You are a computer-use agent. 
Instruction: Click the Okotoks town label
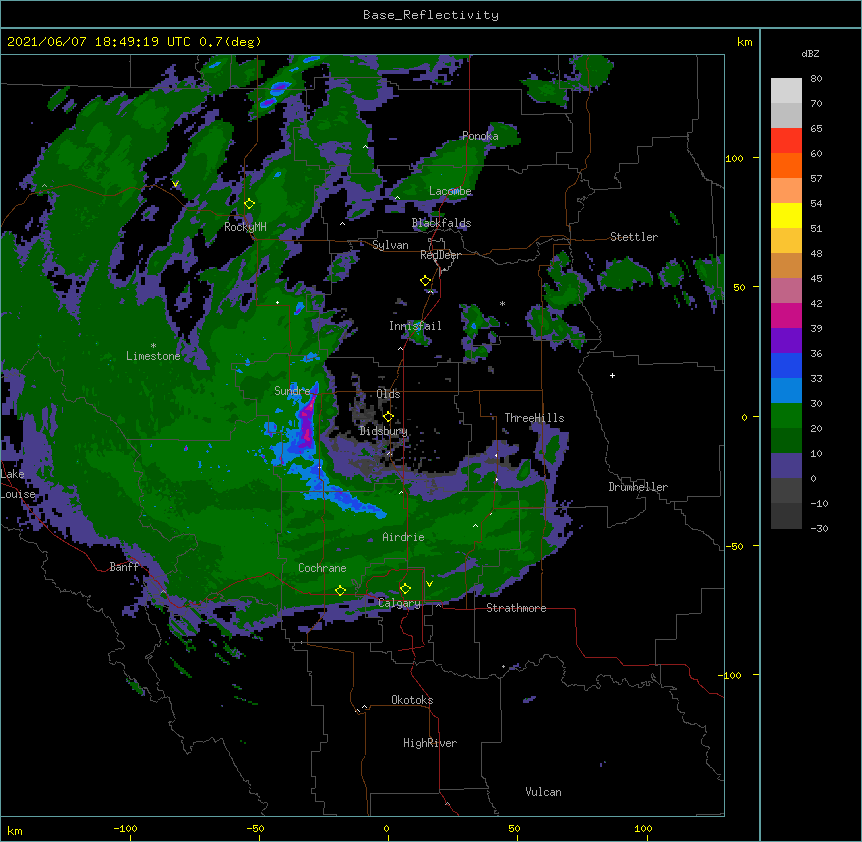pos(412,700)
